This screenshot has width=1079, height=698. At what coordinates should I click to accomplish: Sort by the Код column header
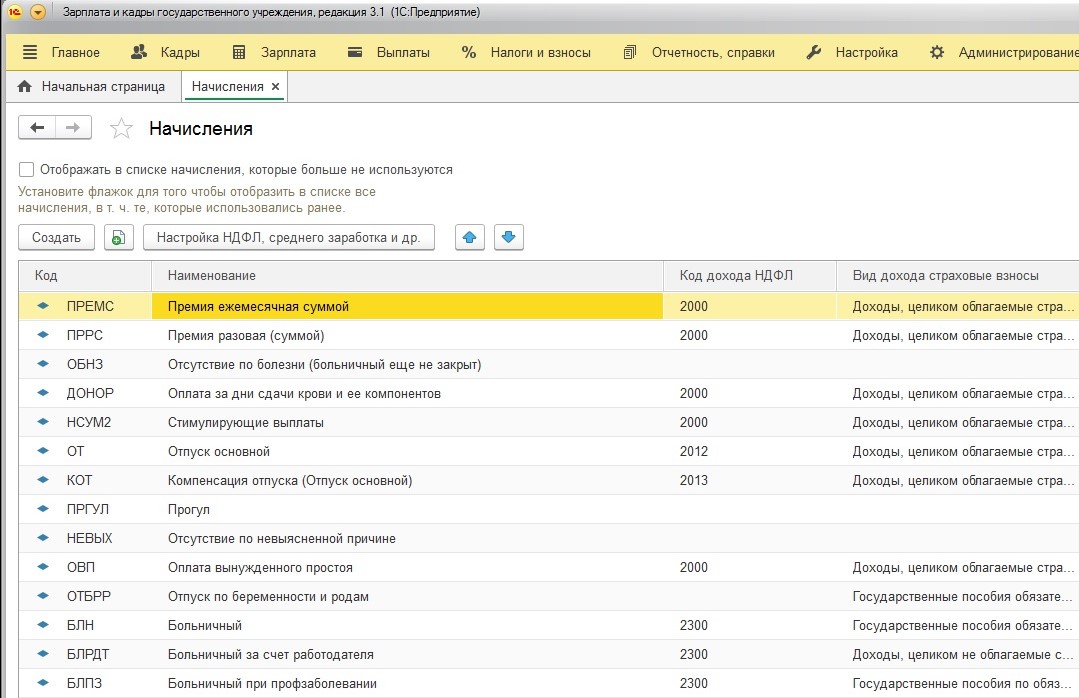click(x=85, y=275)
